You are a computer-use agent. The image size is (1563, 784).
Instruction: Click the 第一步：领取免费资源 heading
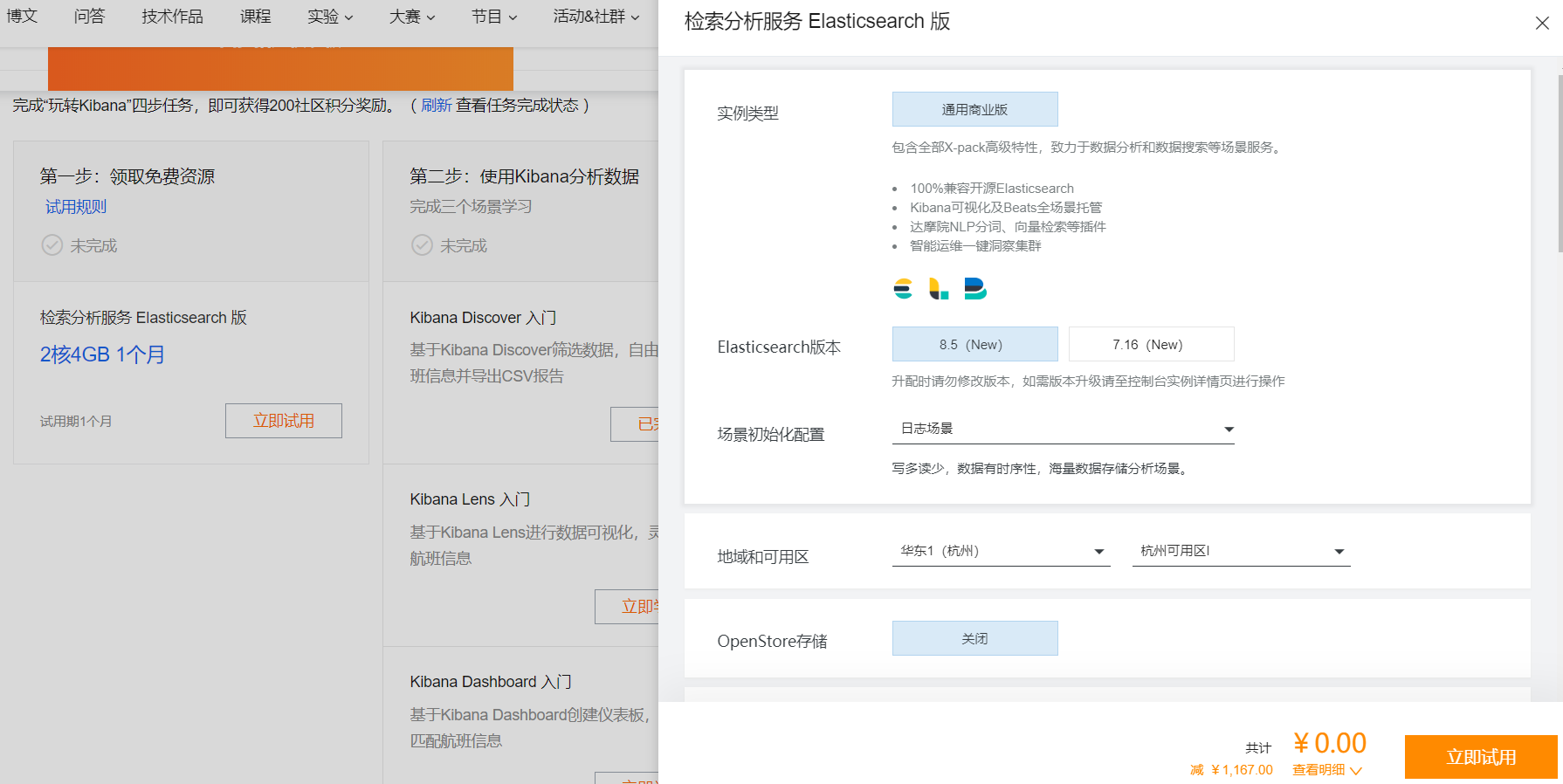tap(127, 176)
